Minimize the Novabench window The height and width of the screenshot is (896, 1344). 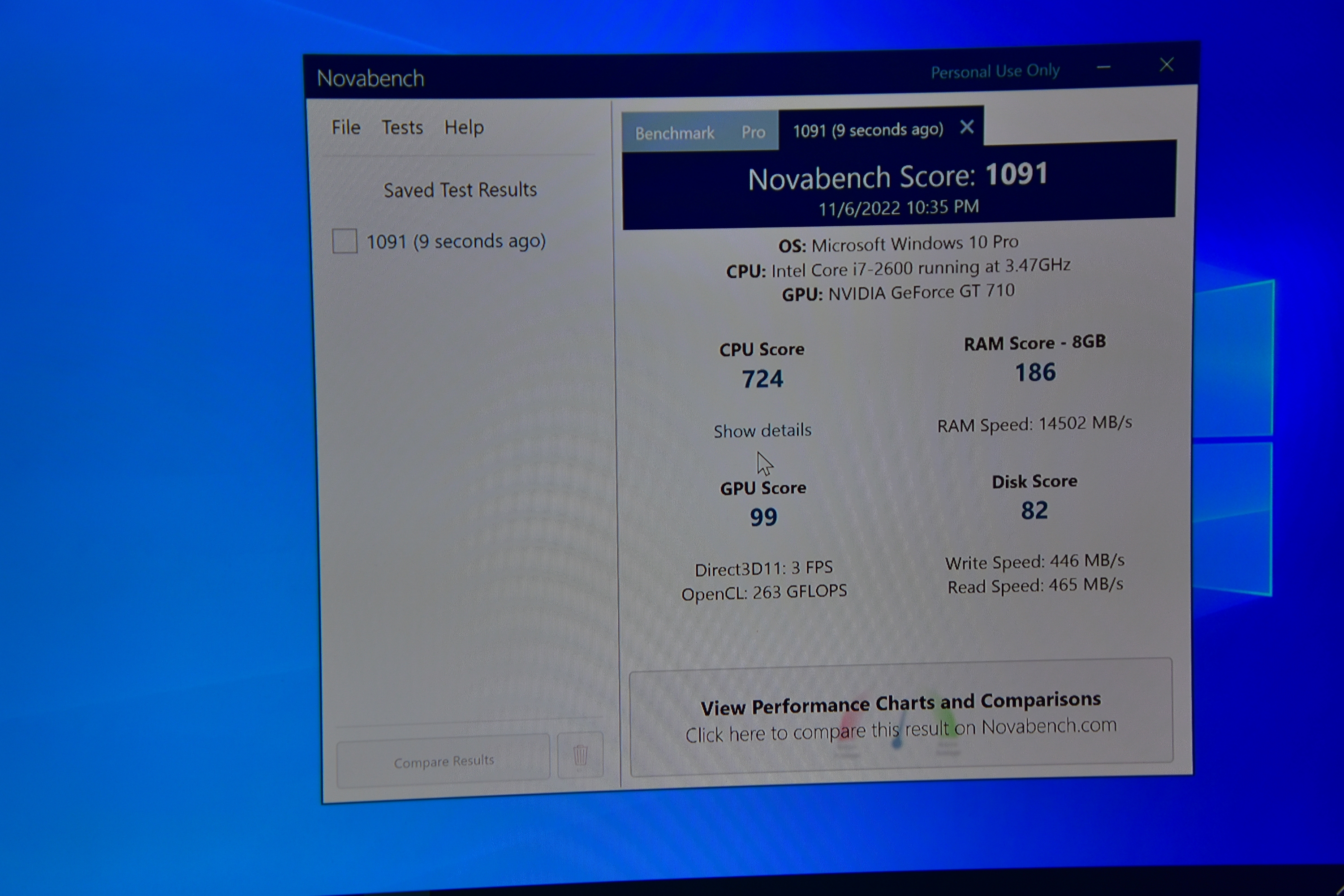point(1104,68)
